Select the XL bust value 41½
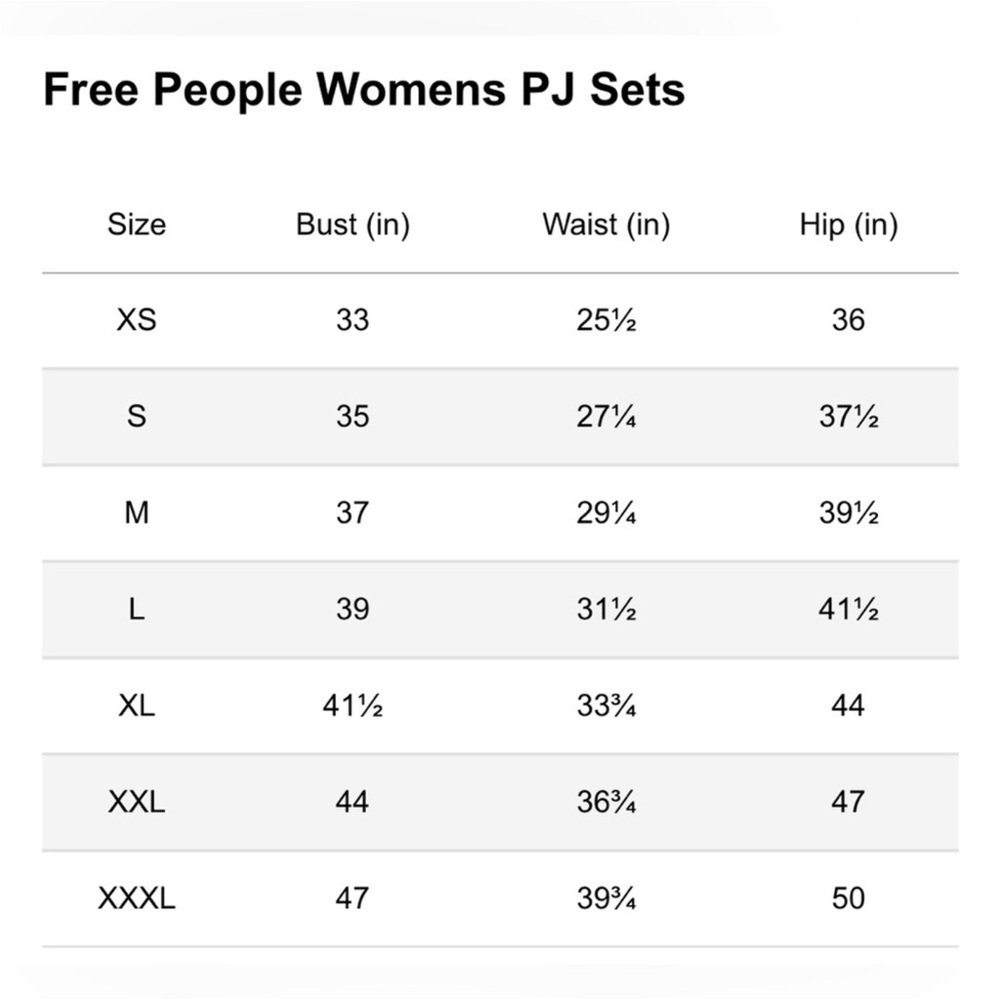The height and width of the screenshot is (1000, 1000). 353,705
